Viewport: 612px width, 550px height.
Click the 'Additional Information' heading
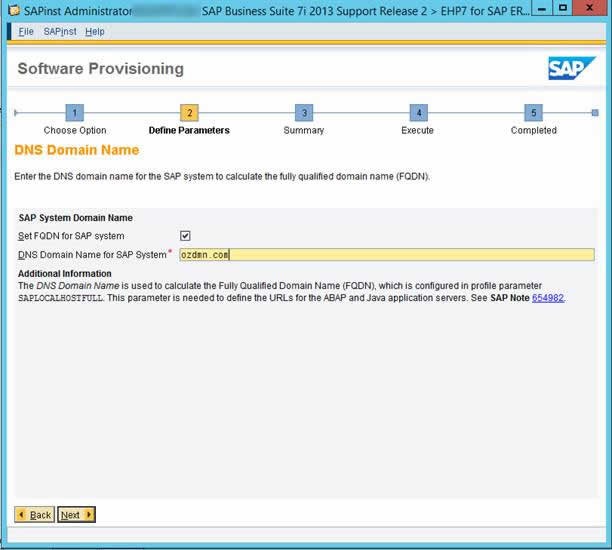pyautogui.click(x=65, y=274)
